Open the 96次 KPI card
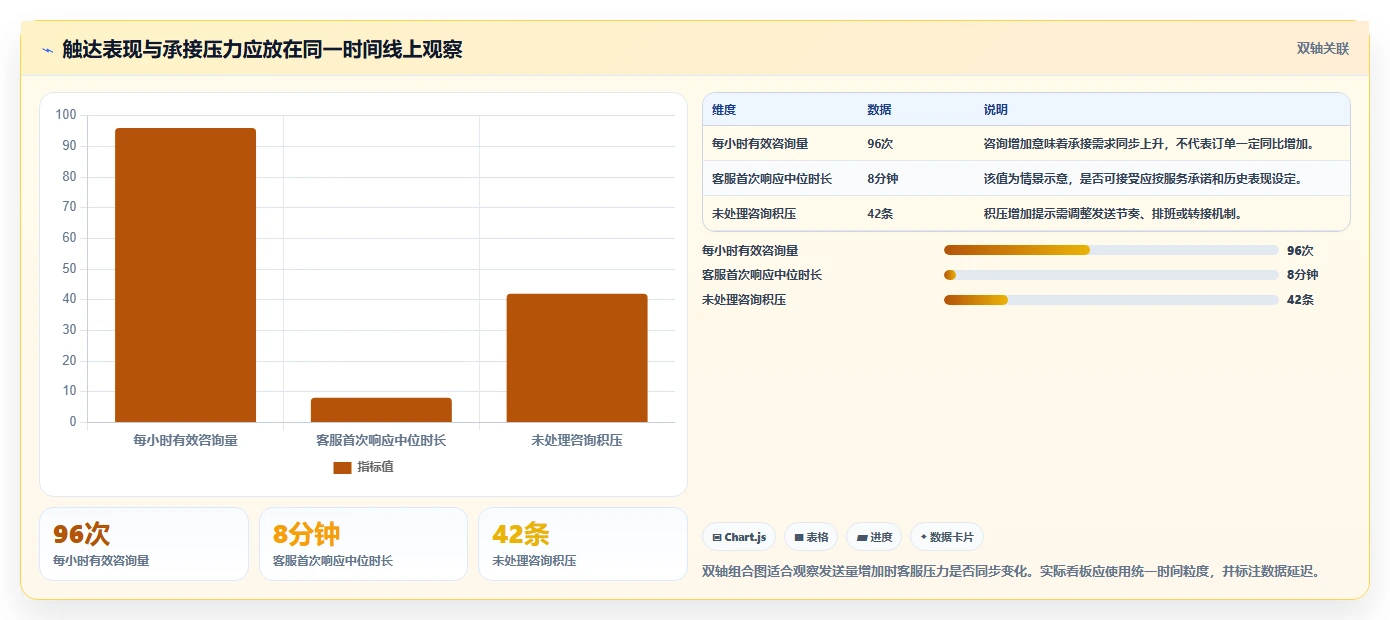The width and height of the screenshot is (1390, 620). click(x=144, y=544)
